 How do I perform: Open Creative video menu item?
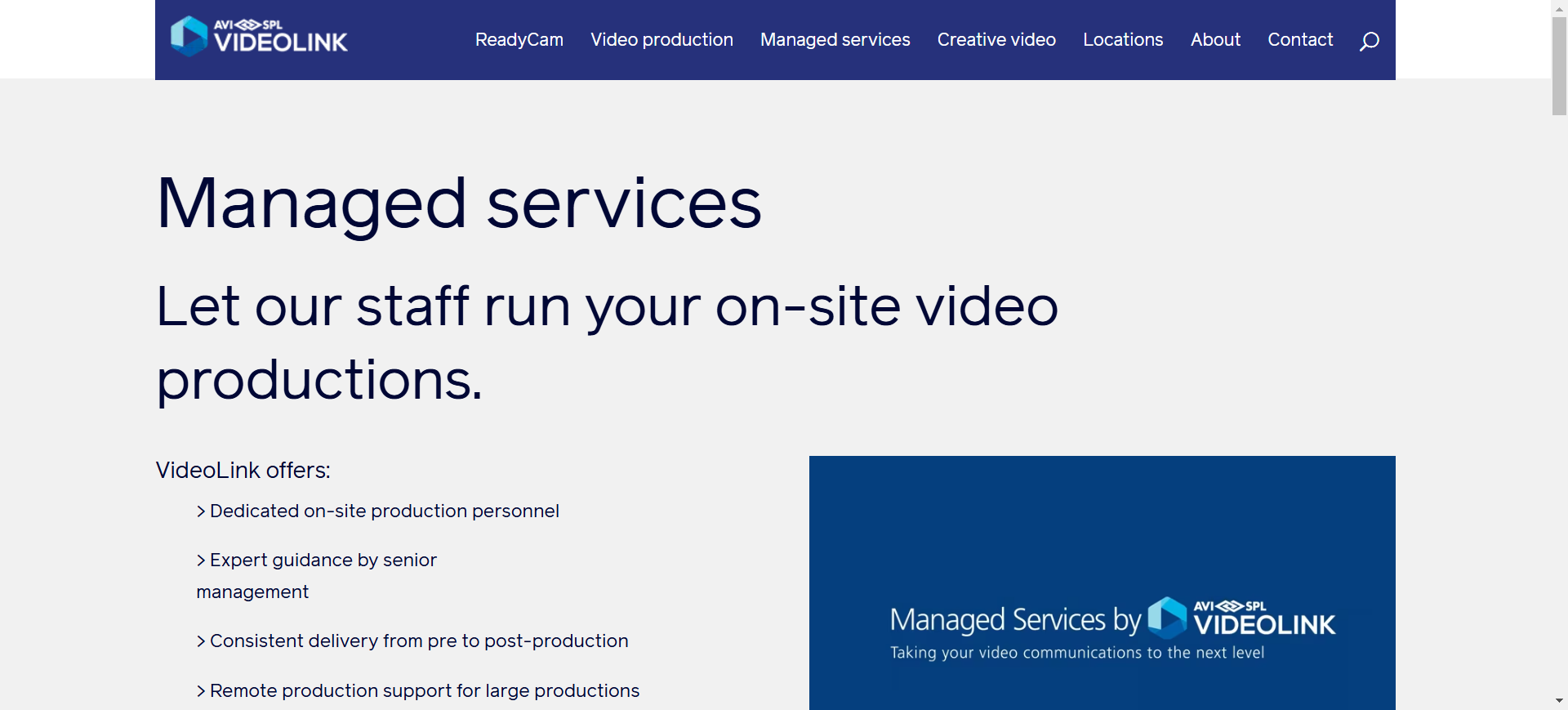point(996,40)
